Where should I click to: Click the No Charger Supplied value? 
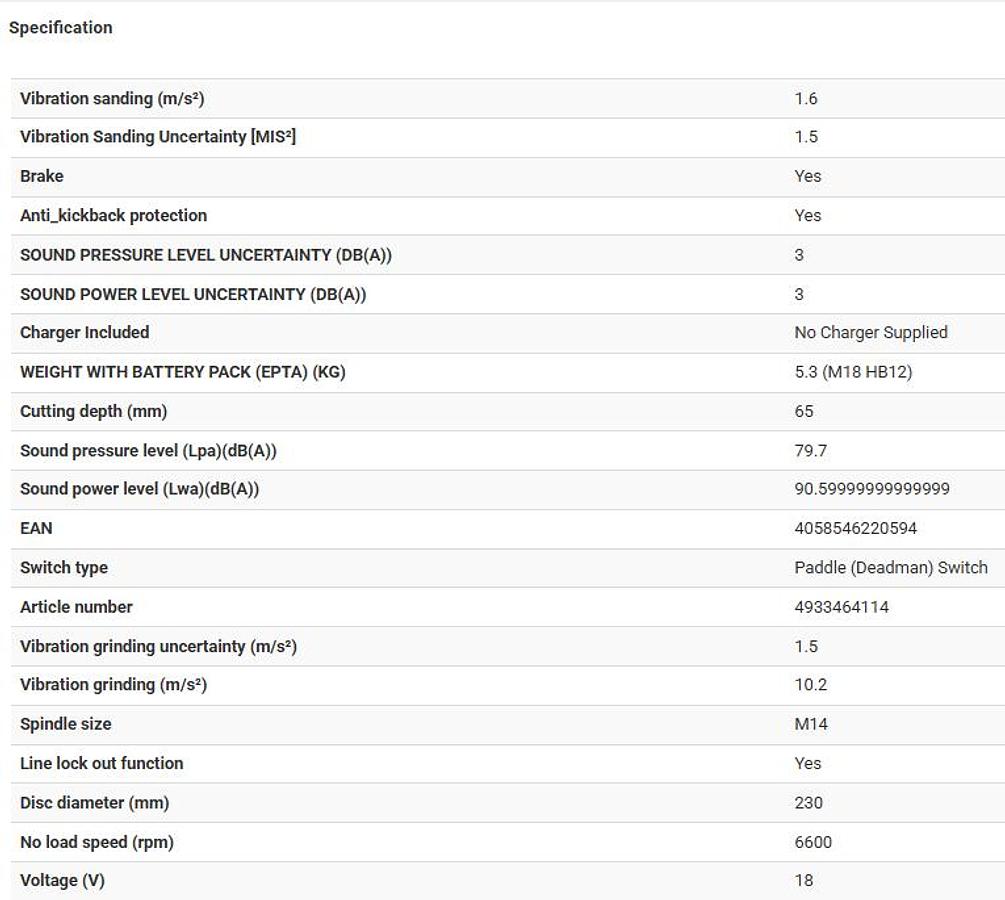pos(870,332)
